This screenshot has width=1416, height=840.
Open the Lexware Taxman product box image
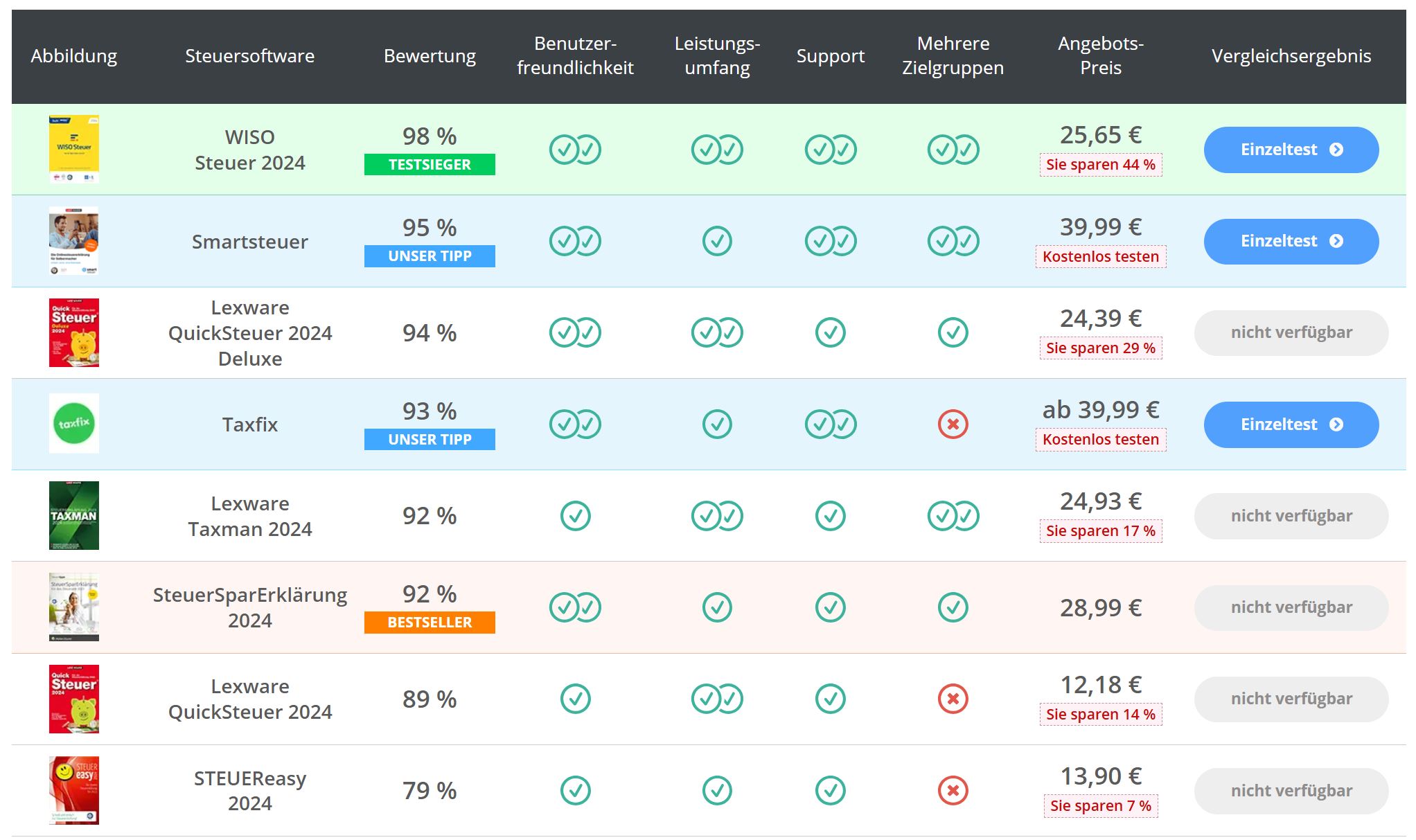74,516
